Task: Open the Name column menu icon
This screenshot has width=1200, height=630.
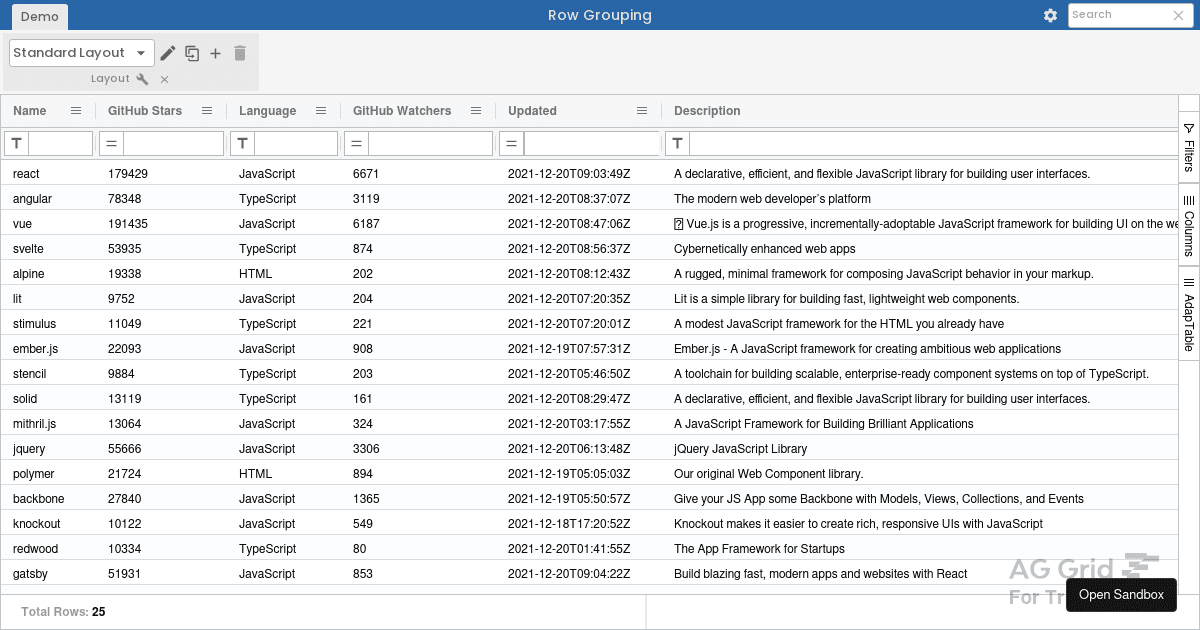Action: coord(76,111)
